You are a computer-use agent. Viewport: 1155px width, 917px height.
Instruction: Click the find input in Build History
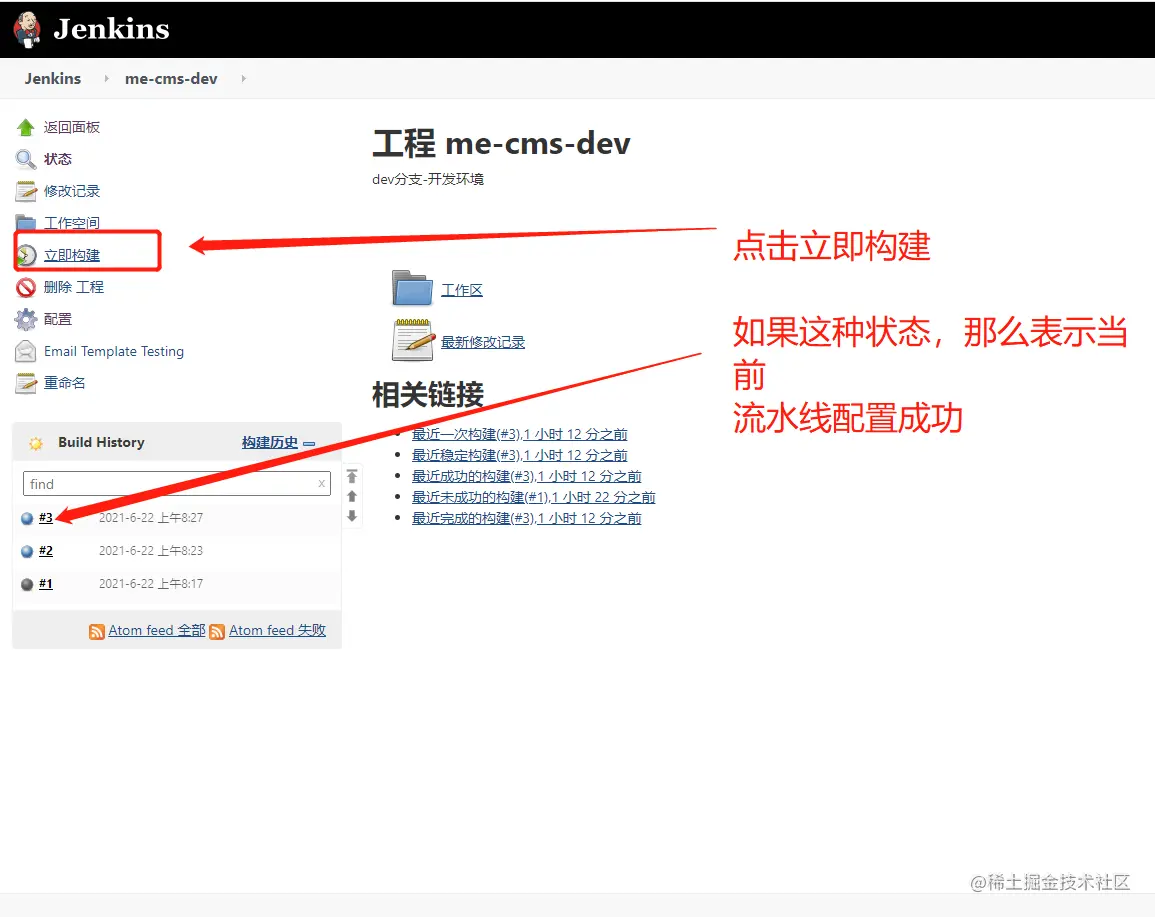coord(160,484)
